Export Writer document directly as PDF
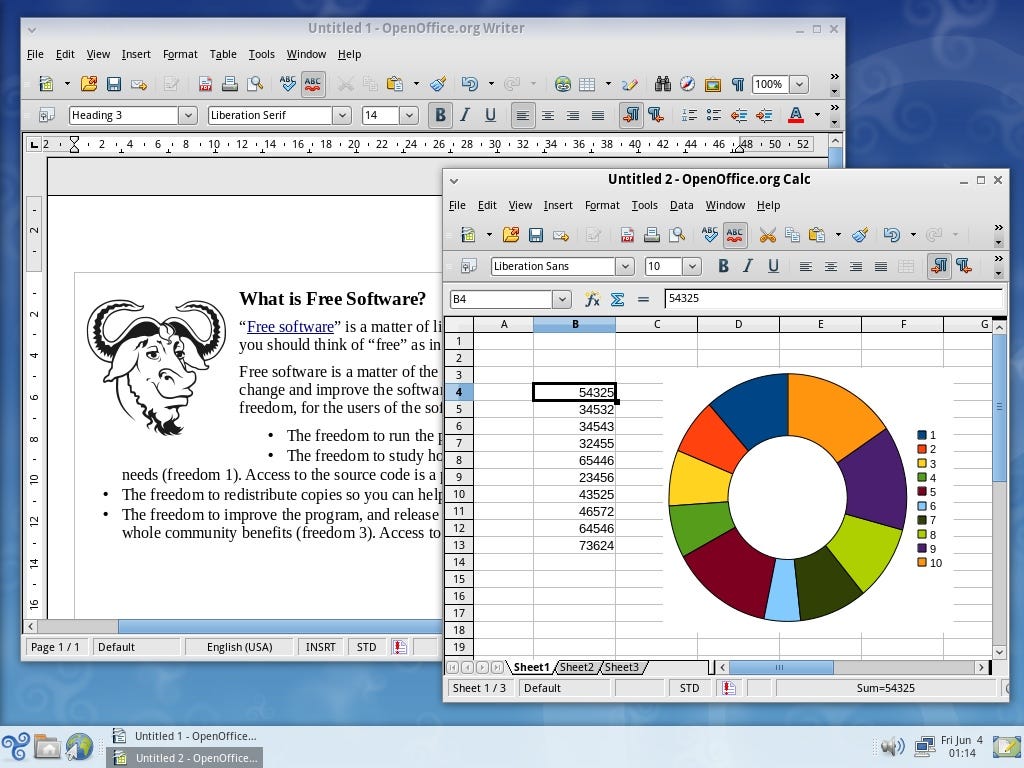The width and height of the screenshot is (1024, 768). coord(205,84)
